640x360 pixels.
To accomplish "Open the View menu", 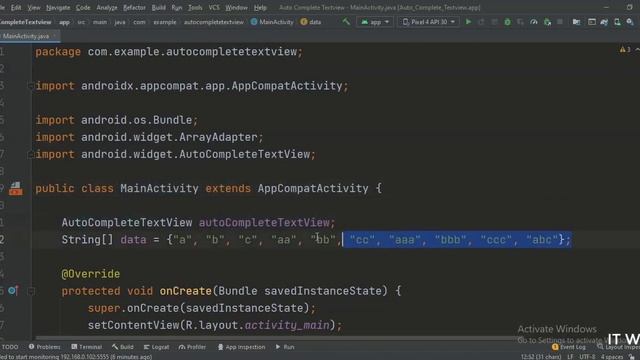I will tap(34, 7).
